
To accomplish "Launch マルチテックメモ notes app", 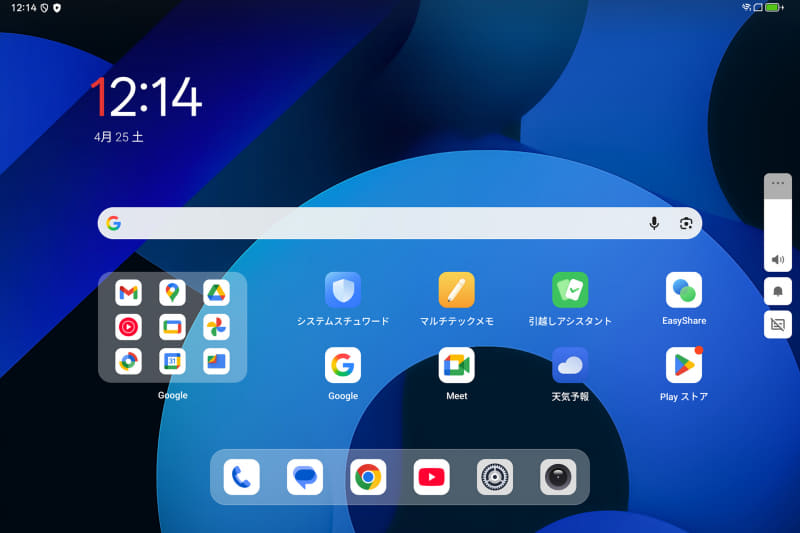I will click(x=457, y=290).
